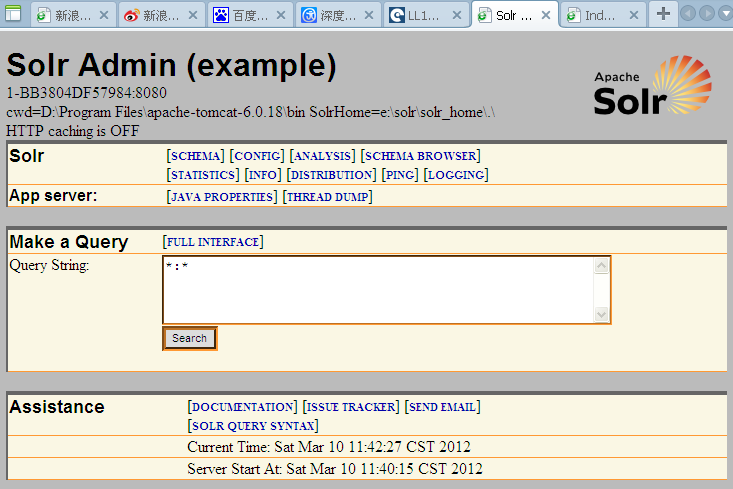This screenshot has height=489, width=733.
Task: Close the 深度 tab
Action: point(369,15)
